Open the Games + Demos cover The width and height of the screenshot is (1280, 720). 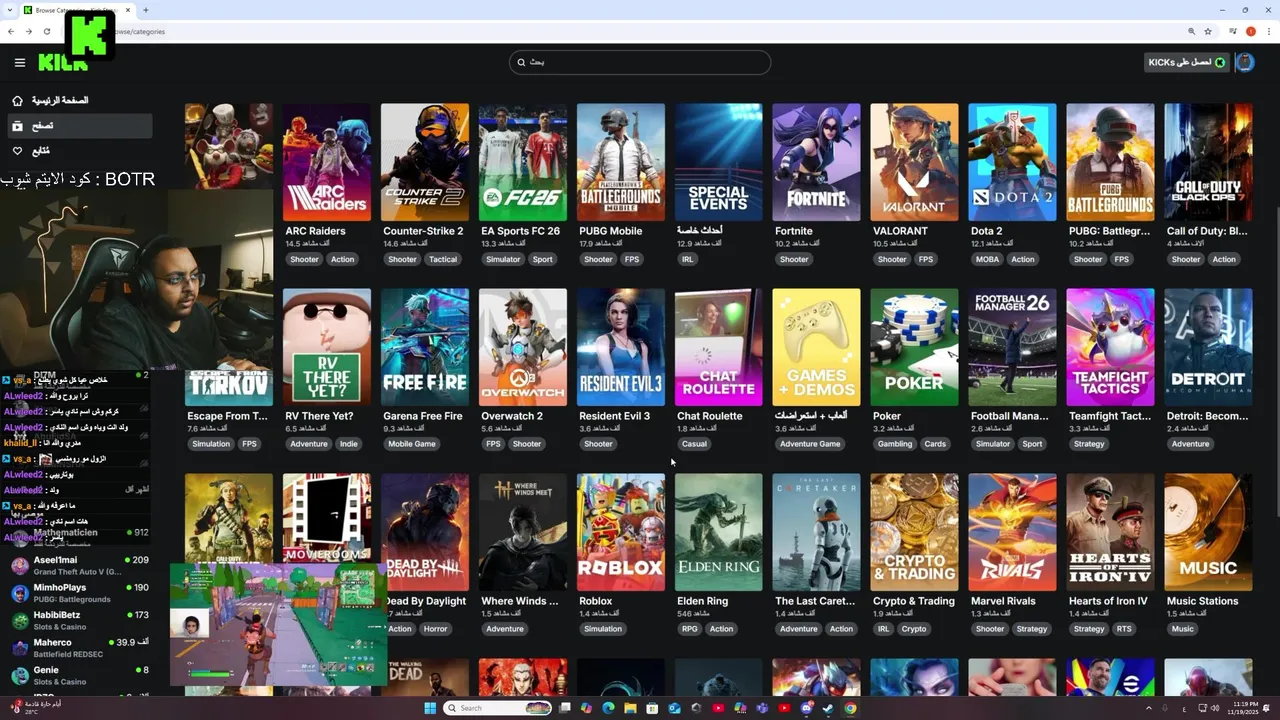[x=816, y=347]
